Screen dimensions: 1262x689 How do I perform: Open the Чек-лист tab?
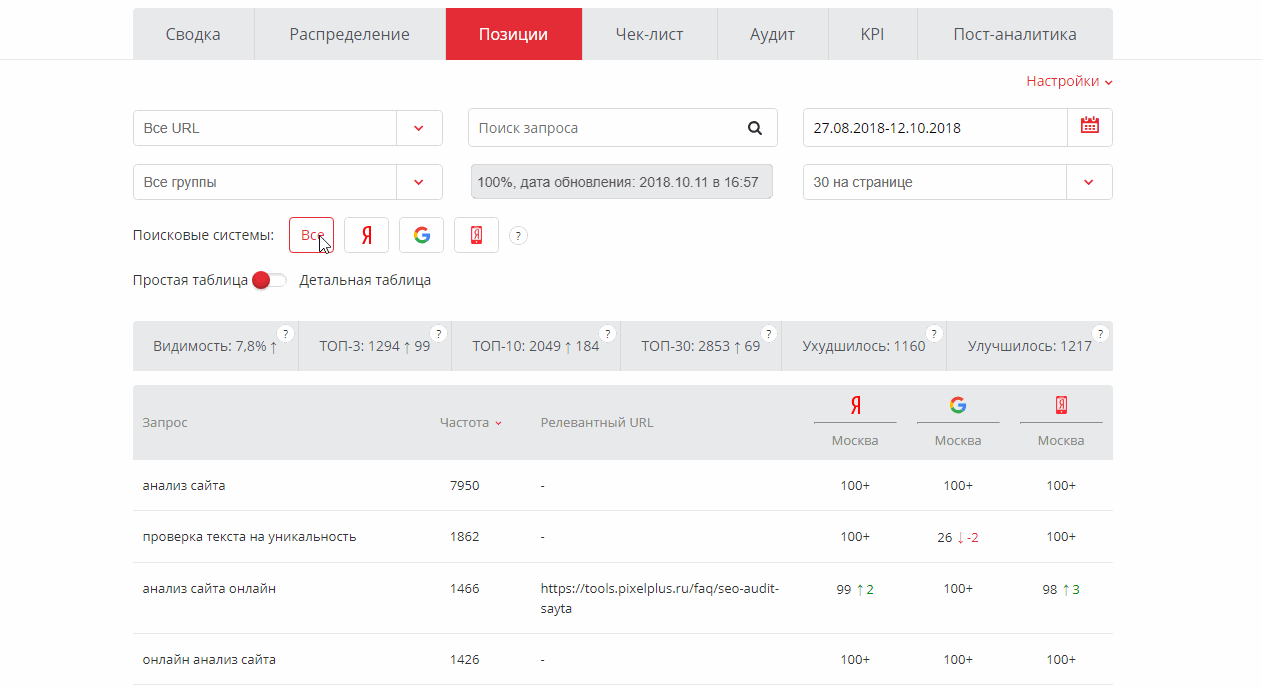[650, 34]
